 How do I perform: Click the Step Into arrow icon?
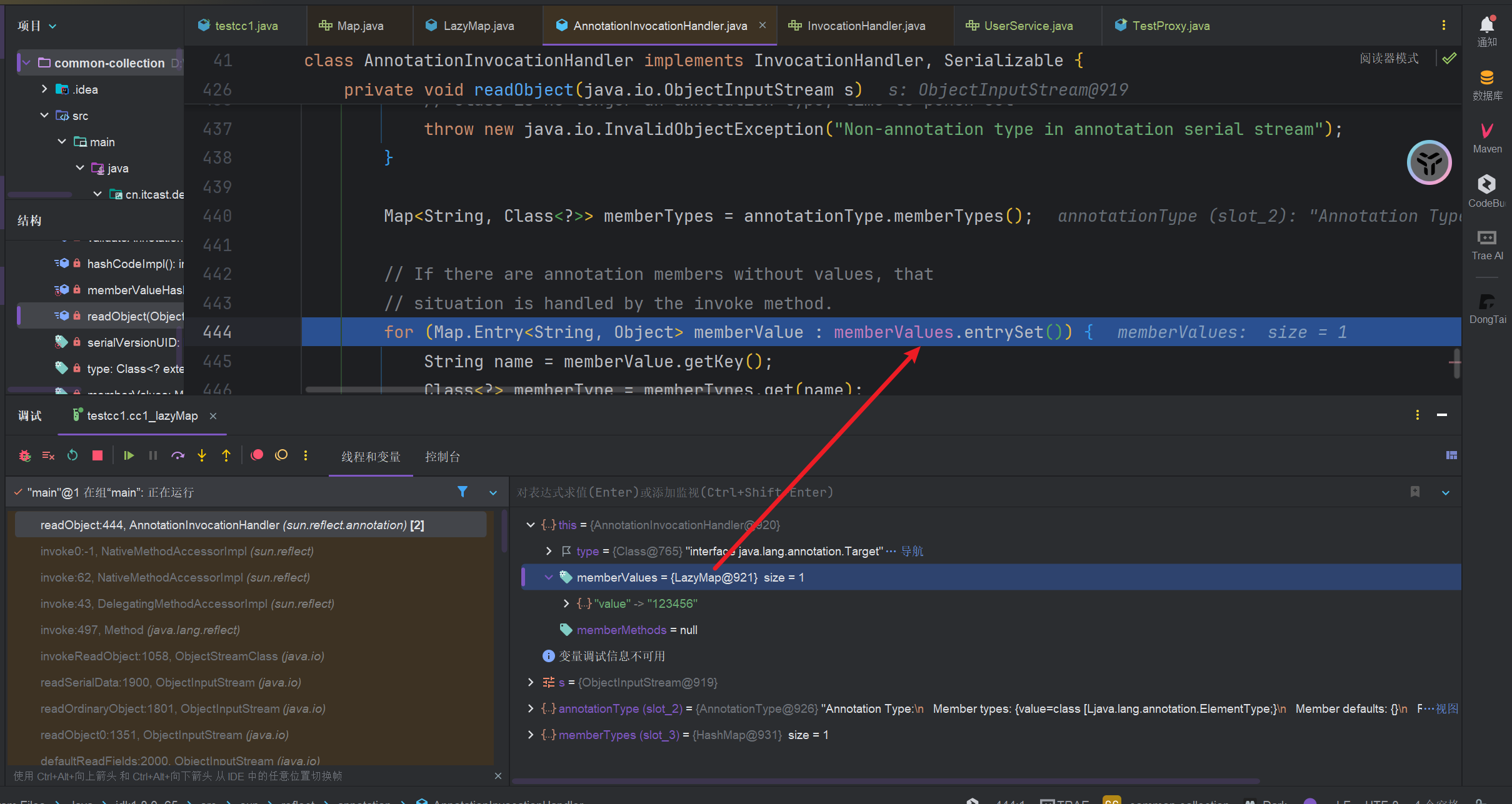coord(202,455)
